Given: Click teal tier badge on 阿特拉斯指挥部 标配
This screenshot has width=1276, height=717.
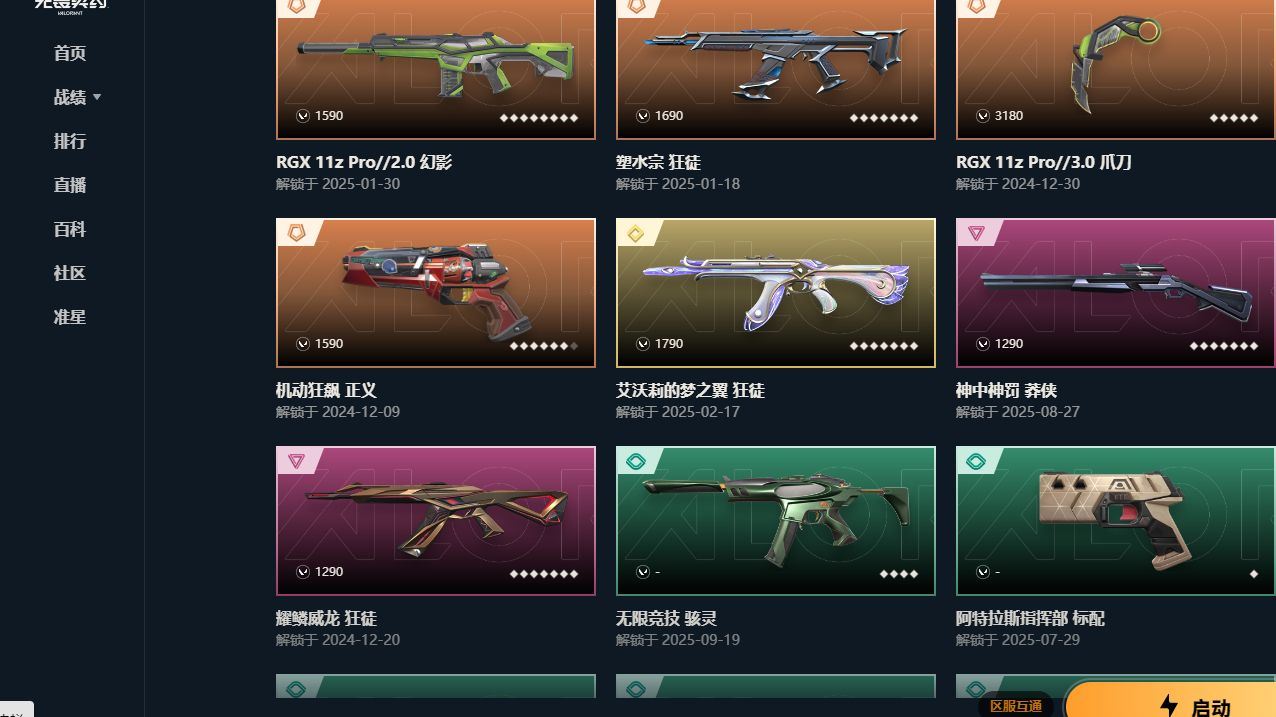Looking at the screenshot, I should coord(976,461).
